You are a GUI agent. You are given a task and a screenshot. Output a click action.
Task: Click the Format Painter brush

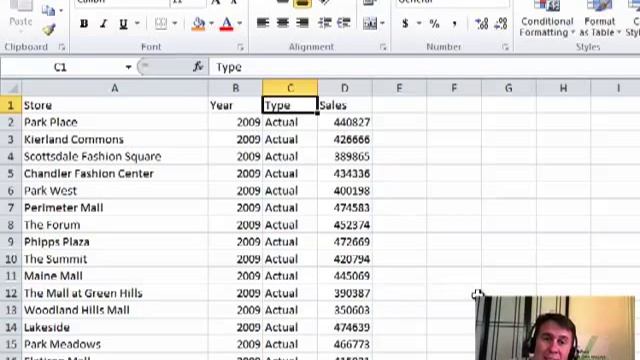49,30
